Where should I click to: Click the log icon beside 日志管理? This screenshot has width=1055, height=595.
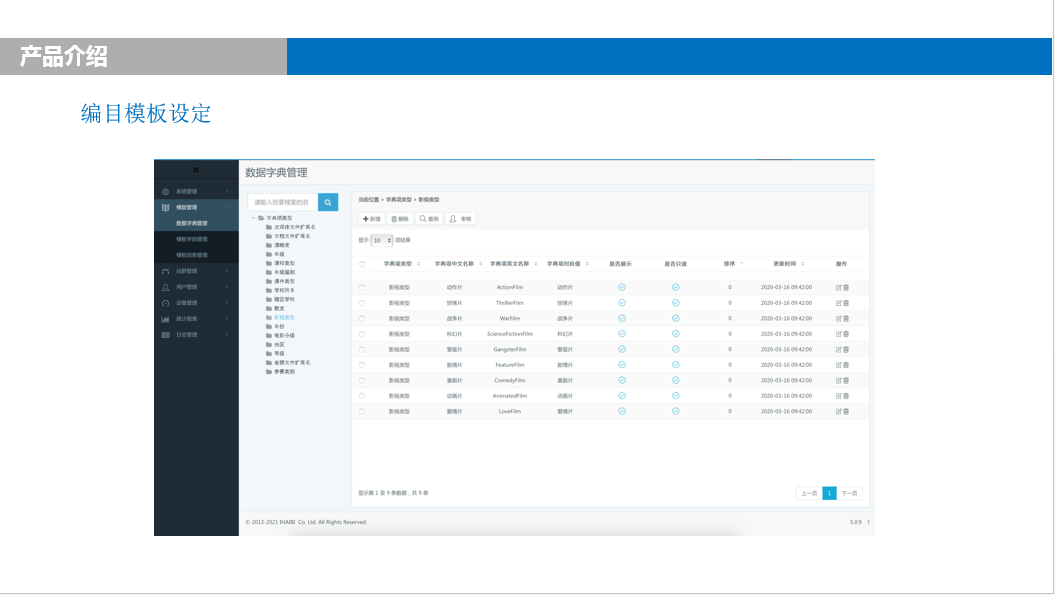click(166, 335)
